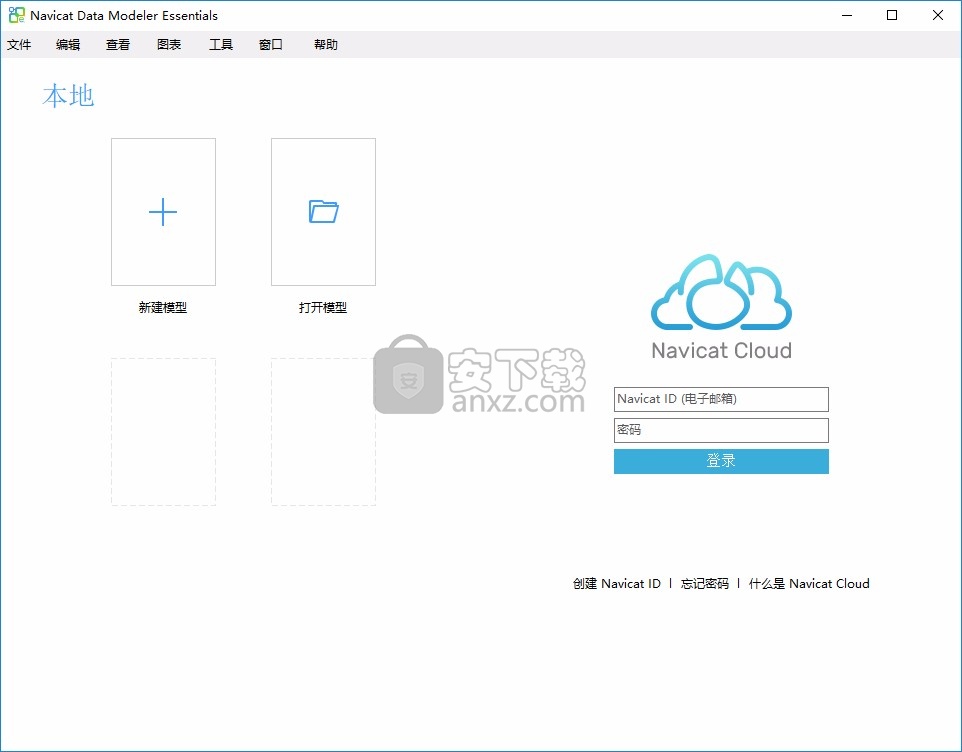Focus the Navicat ID email field
The image size is (962, 752).
point(722,399)
